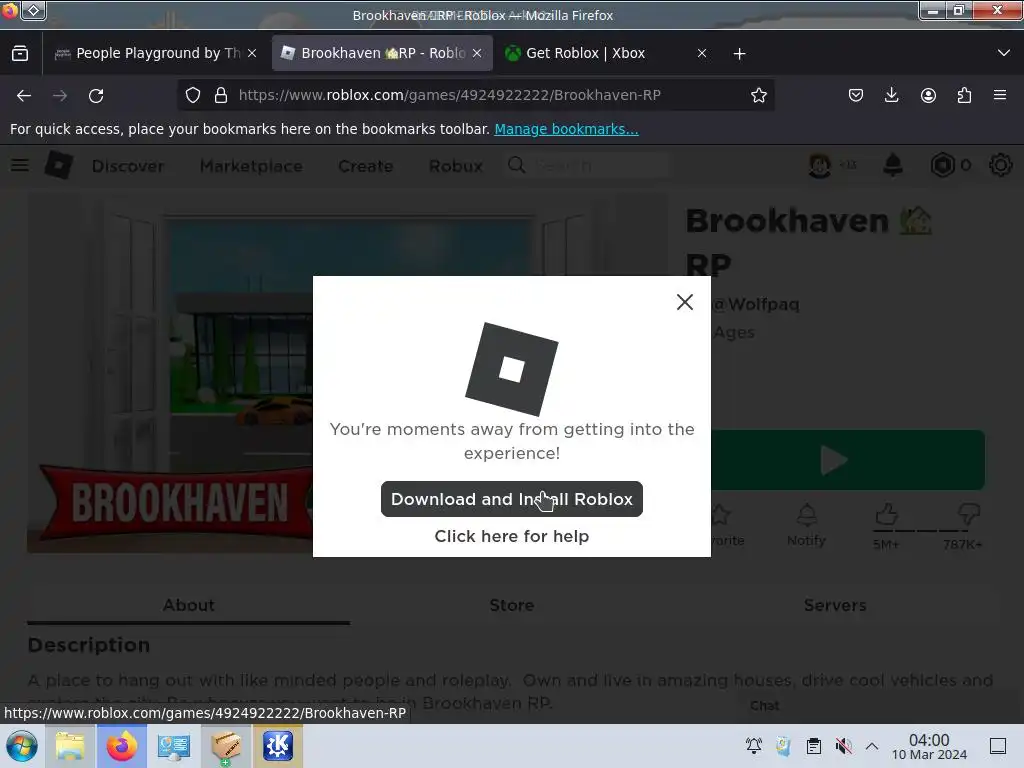Open the tracking protection shield icon
Image resolution: width=1024 pixels, height=768 pixels.
point(193,95)
